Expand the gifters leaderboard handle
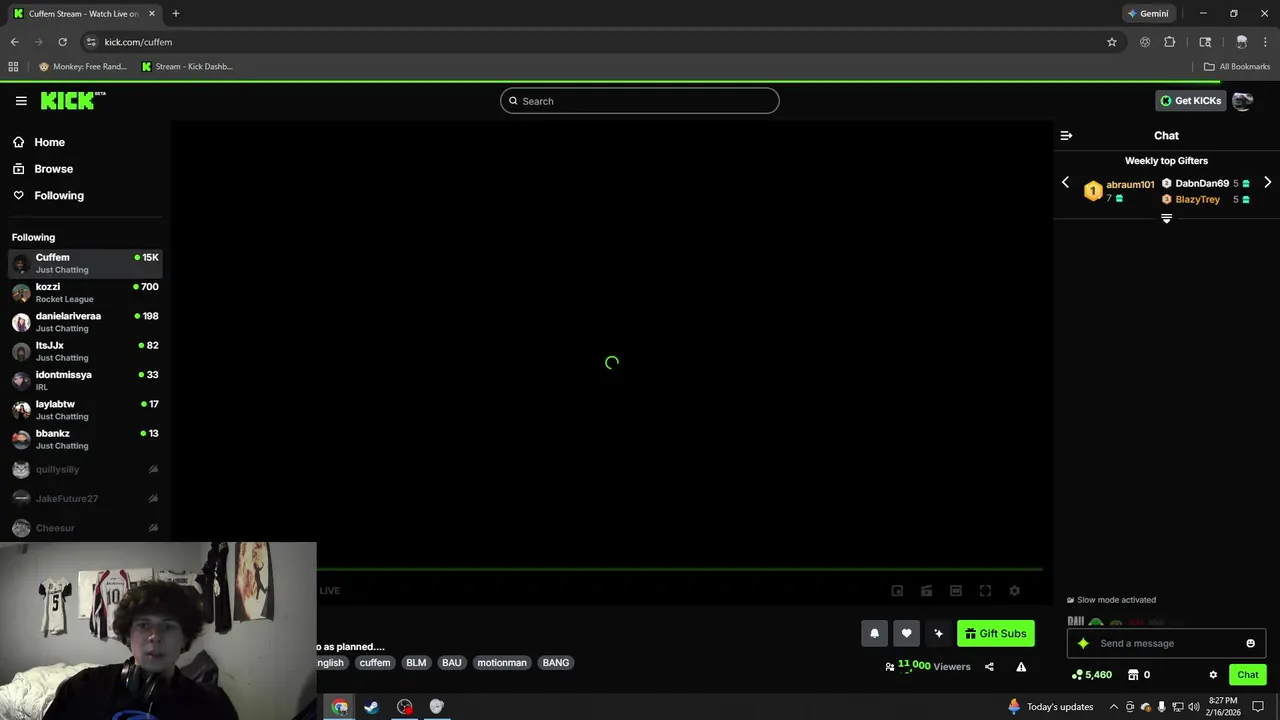This screenshot has height=720, width=1280. (1166, 218)
